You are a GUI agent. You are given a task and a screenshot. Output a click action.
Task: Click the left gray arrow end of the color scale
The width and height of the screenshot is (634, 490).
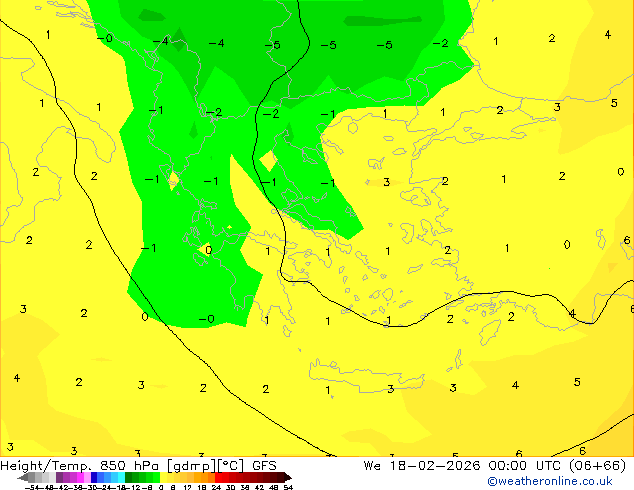pyautogui.click(x=23, y=477)
